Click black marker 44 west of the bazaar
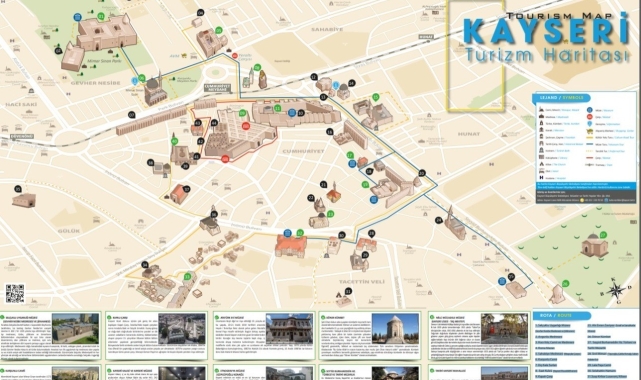 tap(214, 123)
